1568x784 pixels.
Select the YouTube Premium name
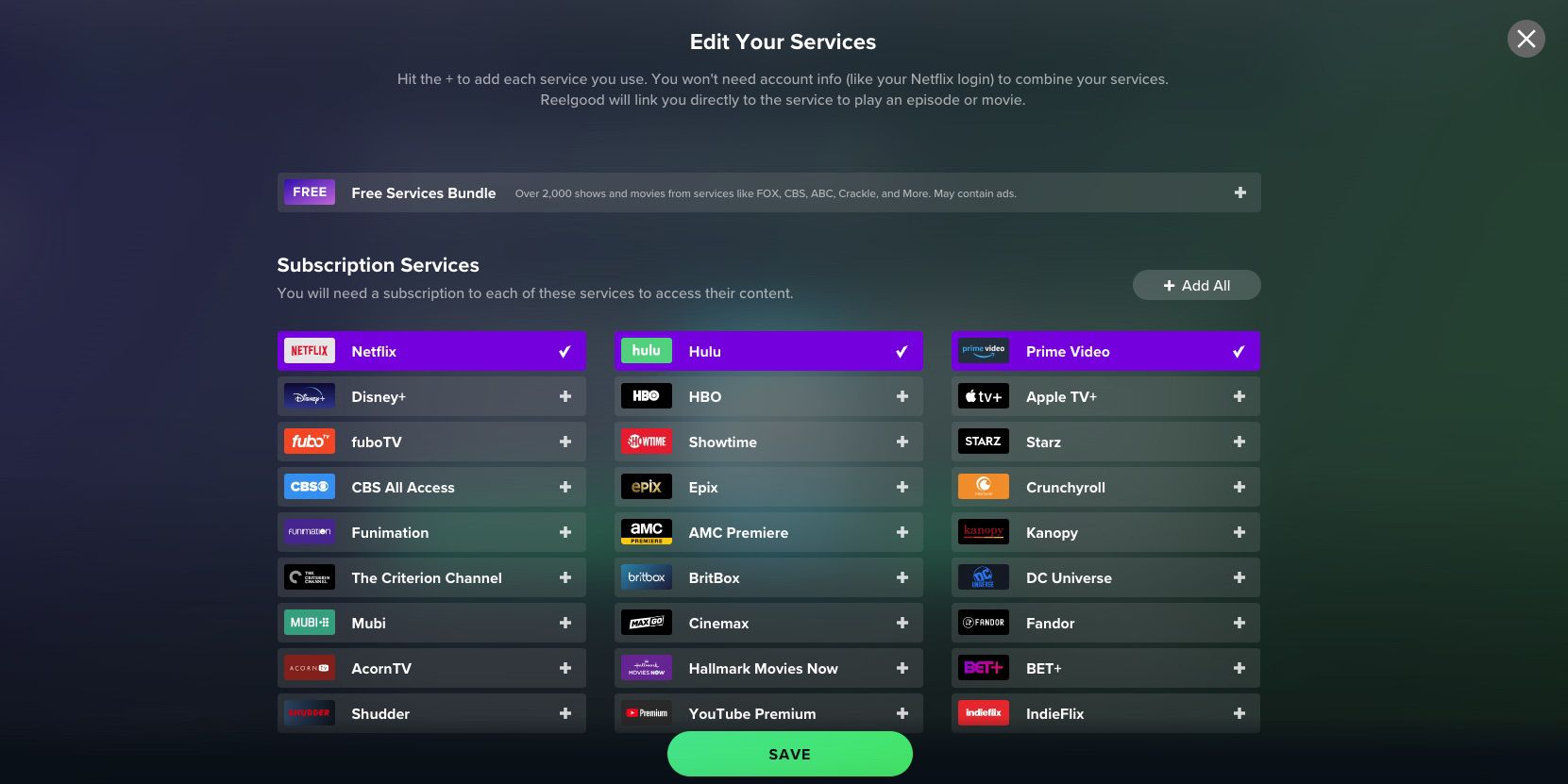(x=752, y=713)
